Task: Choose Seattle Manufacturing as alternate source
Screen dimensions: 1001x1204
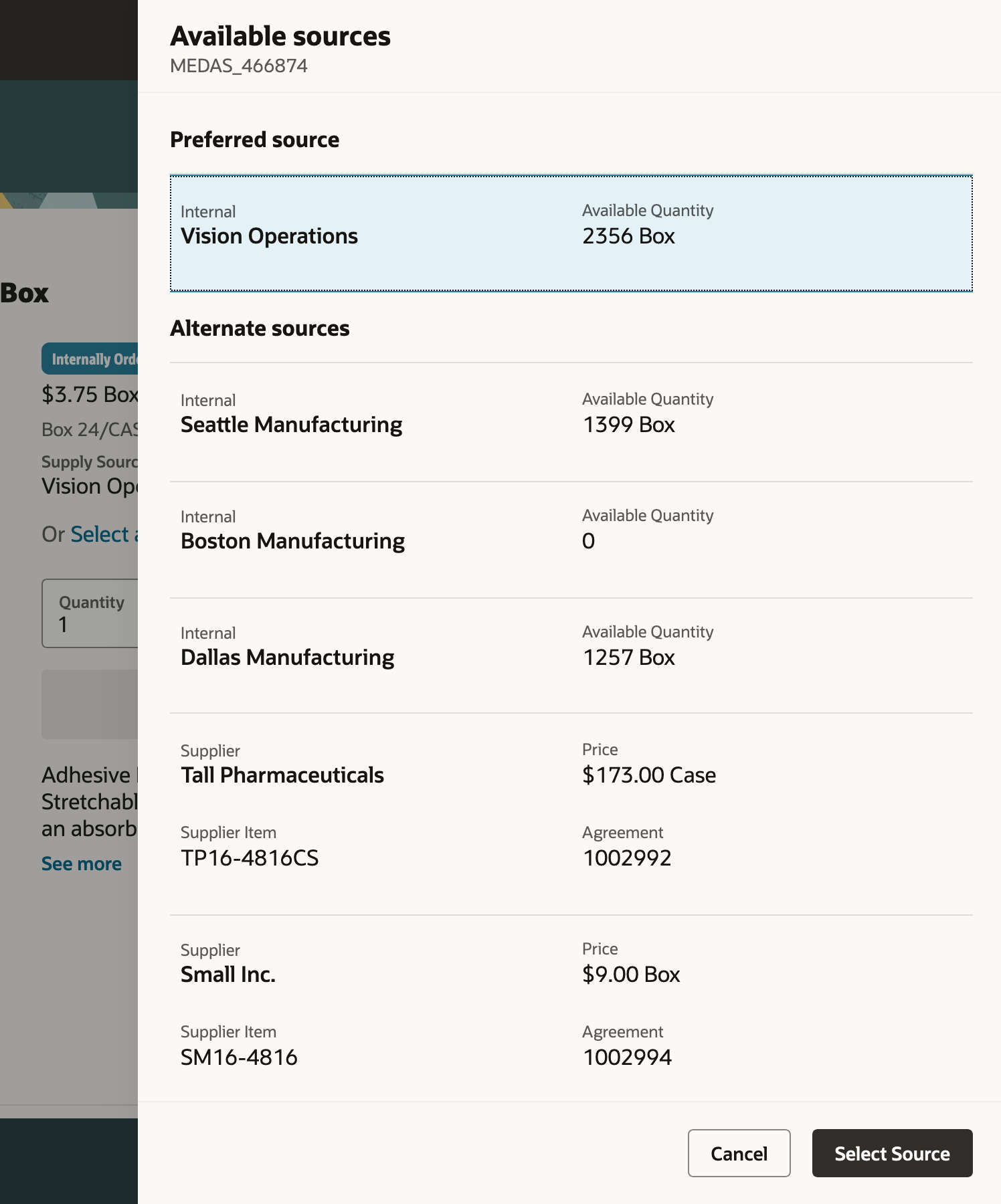Action: click(x=570, y=422)
